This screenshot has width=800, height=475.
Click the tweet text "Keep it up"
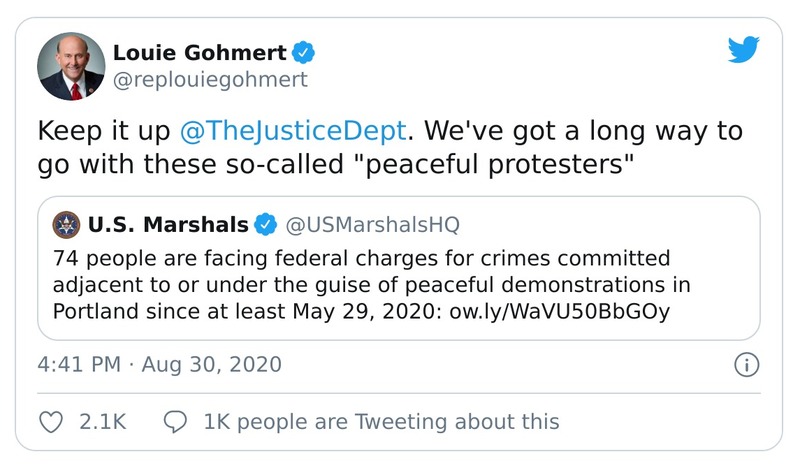[x=104, y=131]
